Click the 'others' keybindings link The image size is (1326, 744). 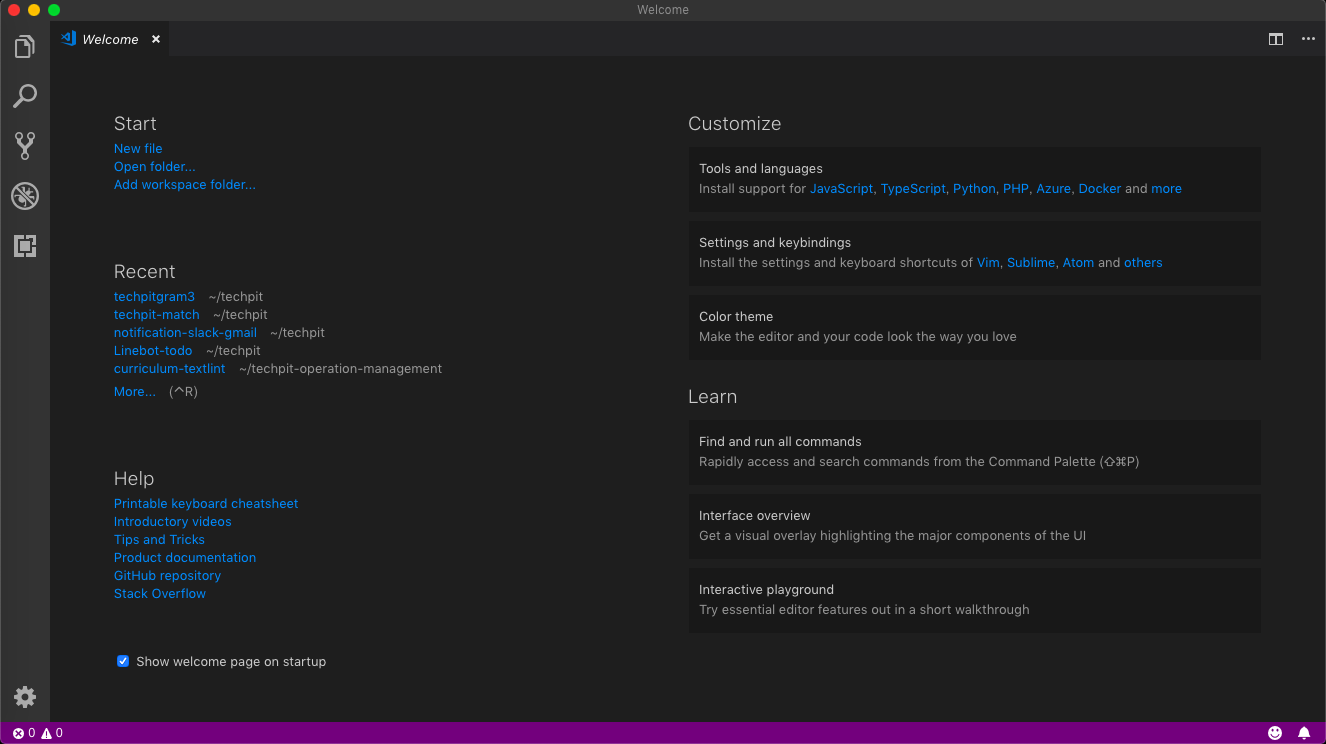(x=1143, y=262)
